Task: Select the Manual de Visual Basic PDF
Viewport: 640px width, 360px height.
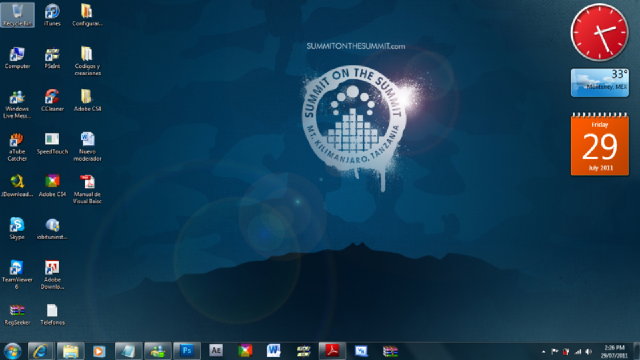Action: point(87,189)
